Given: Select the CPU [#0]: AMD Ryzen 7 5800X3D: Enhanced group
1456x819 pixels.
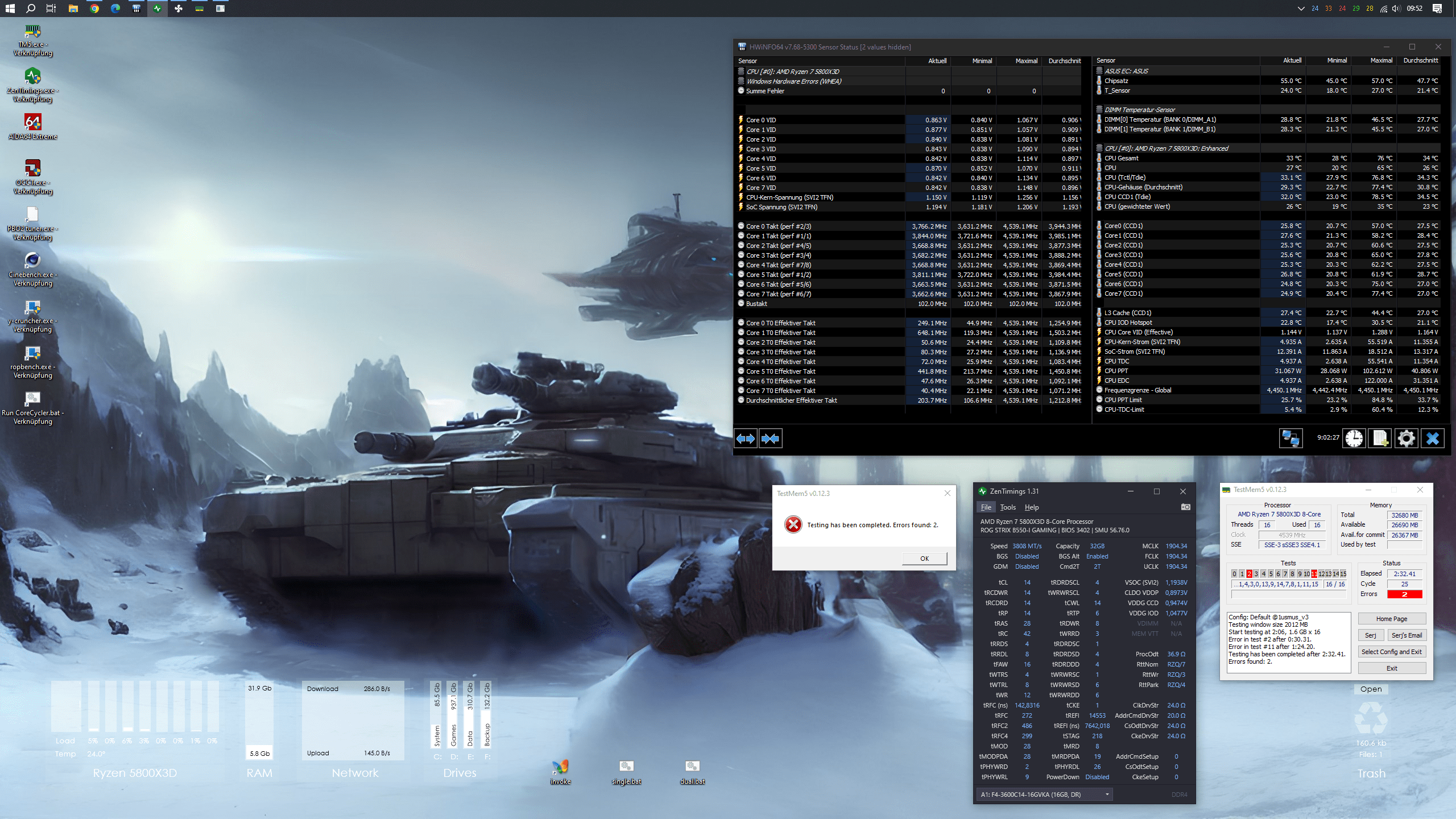Looking at the screenshot, I should 1166,148.
